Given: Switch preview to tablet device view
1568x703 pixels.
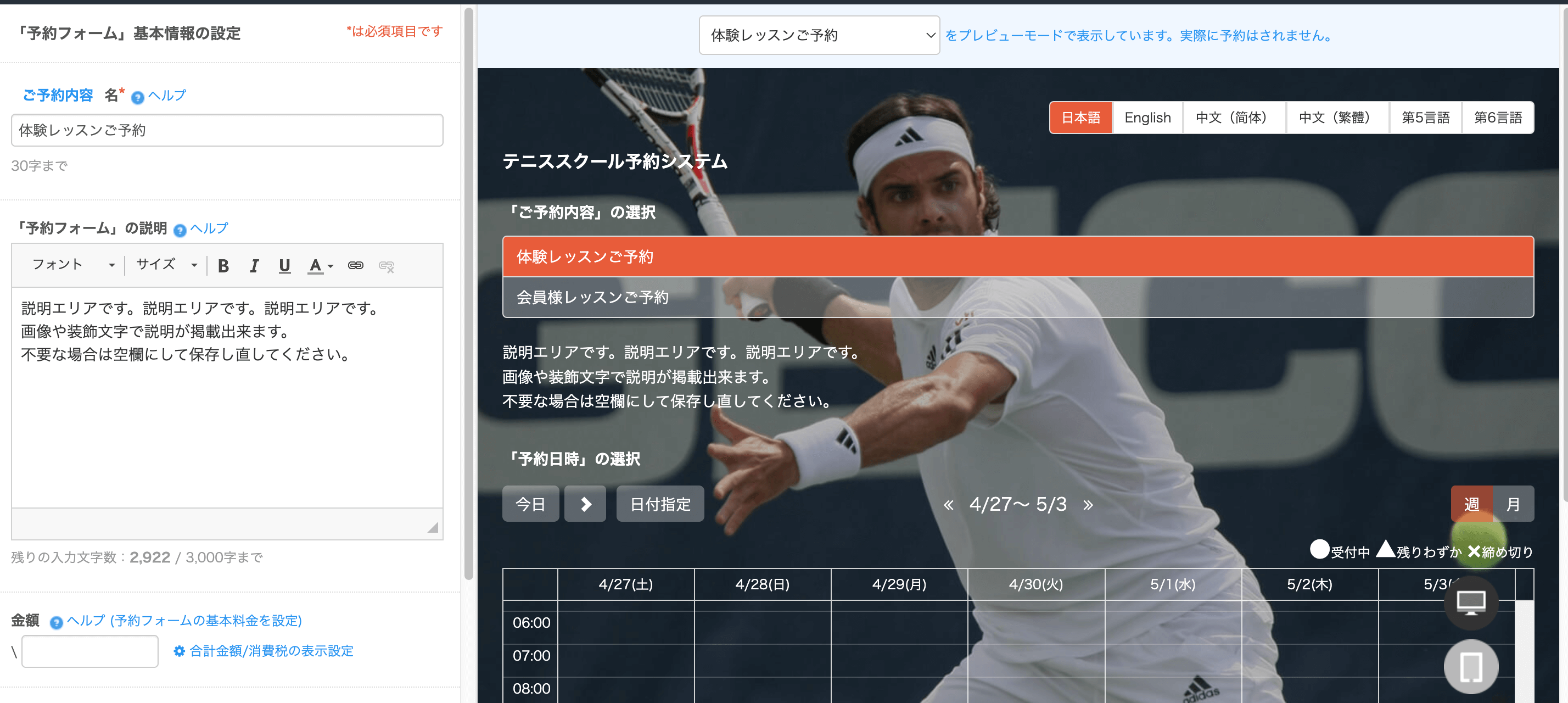Looking at the screenshot, I should (1471, 667).
